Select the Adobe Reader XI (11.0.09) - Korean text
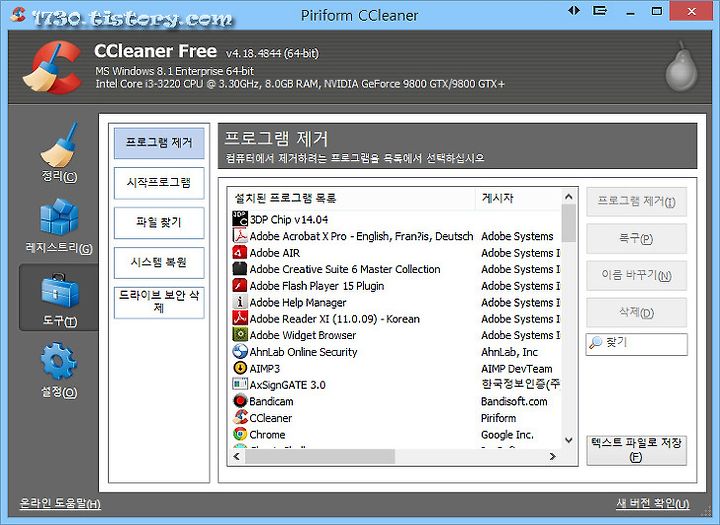The image size is (720, 525). [x=334, y=319]
